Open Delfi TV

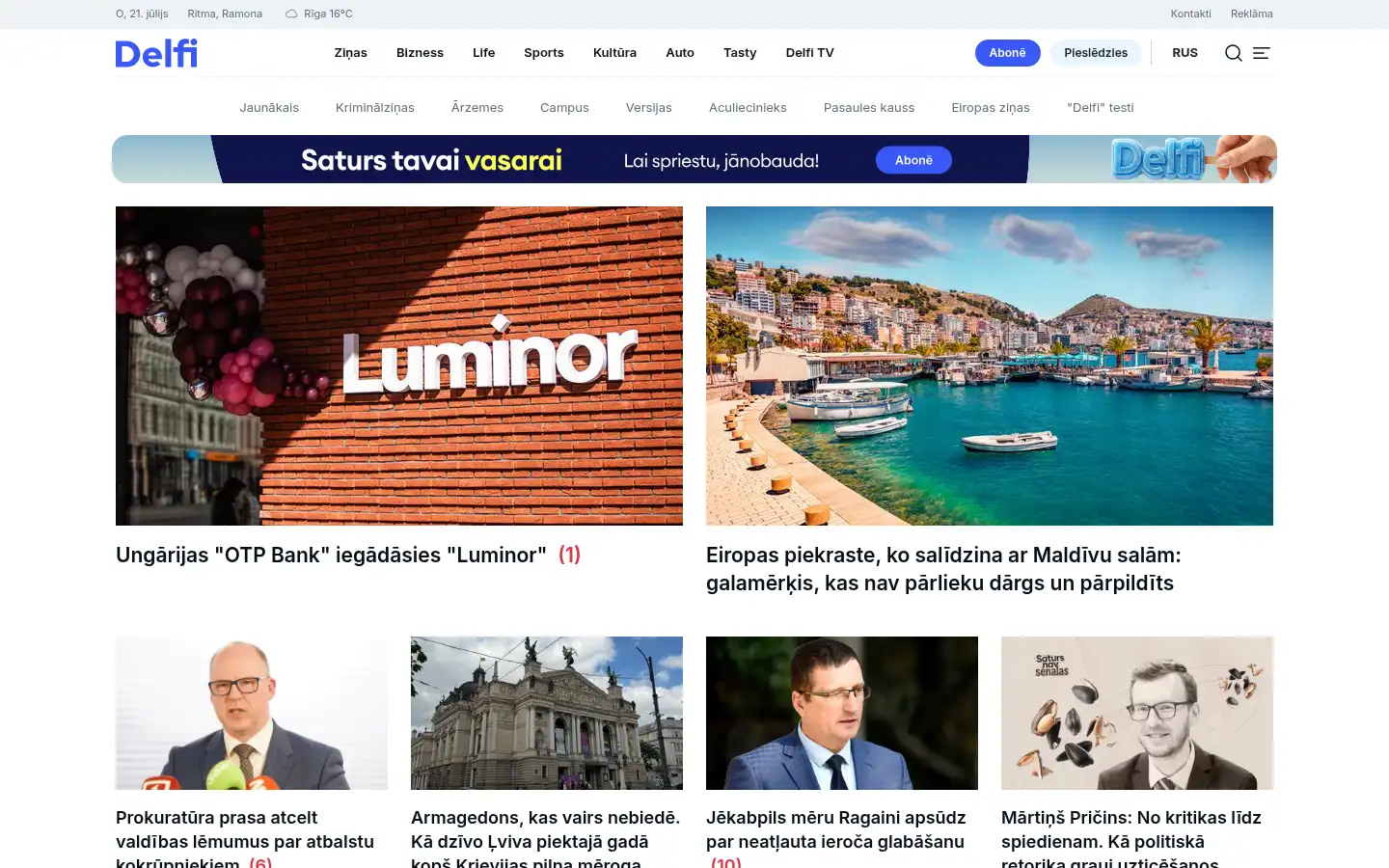coord(809,53)
